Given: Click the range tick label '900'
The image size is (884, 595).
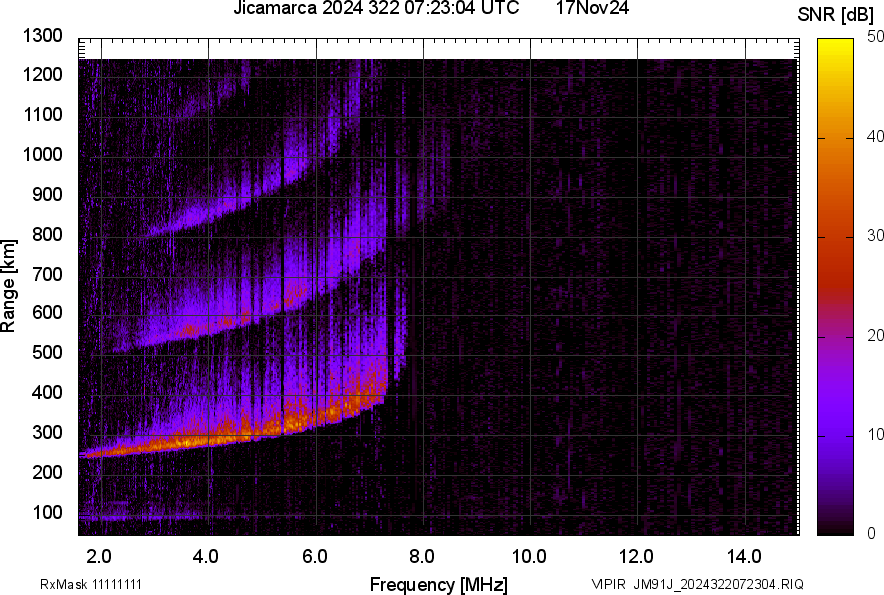Looking at the screenshot, I should [x=47, y=194].
